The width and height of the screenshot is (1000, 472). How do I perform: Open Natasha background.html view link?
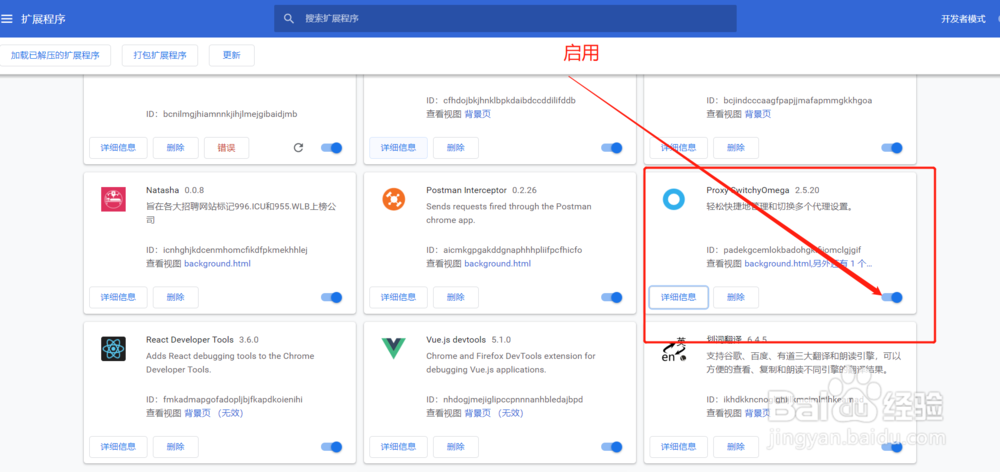pyautogui.click(x=217, y=263)
